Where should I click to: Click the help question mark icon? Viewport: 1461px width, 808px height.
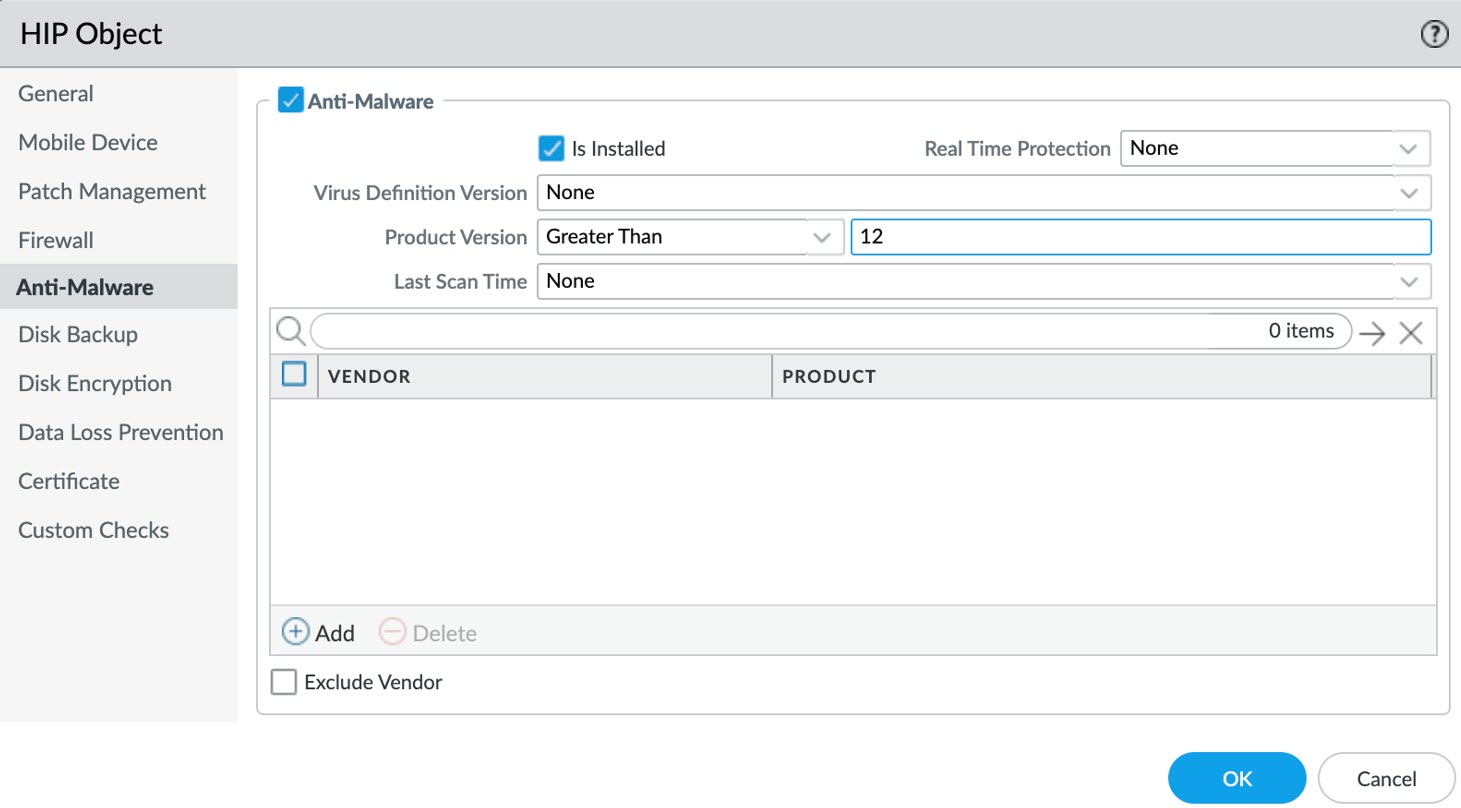tap(1434, 35)
